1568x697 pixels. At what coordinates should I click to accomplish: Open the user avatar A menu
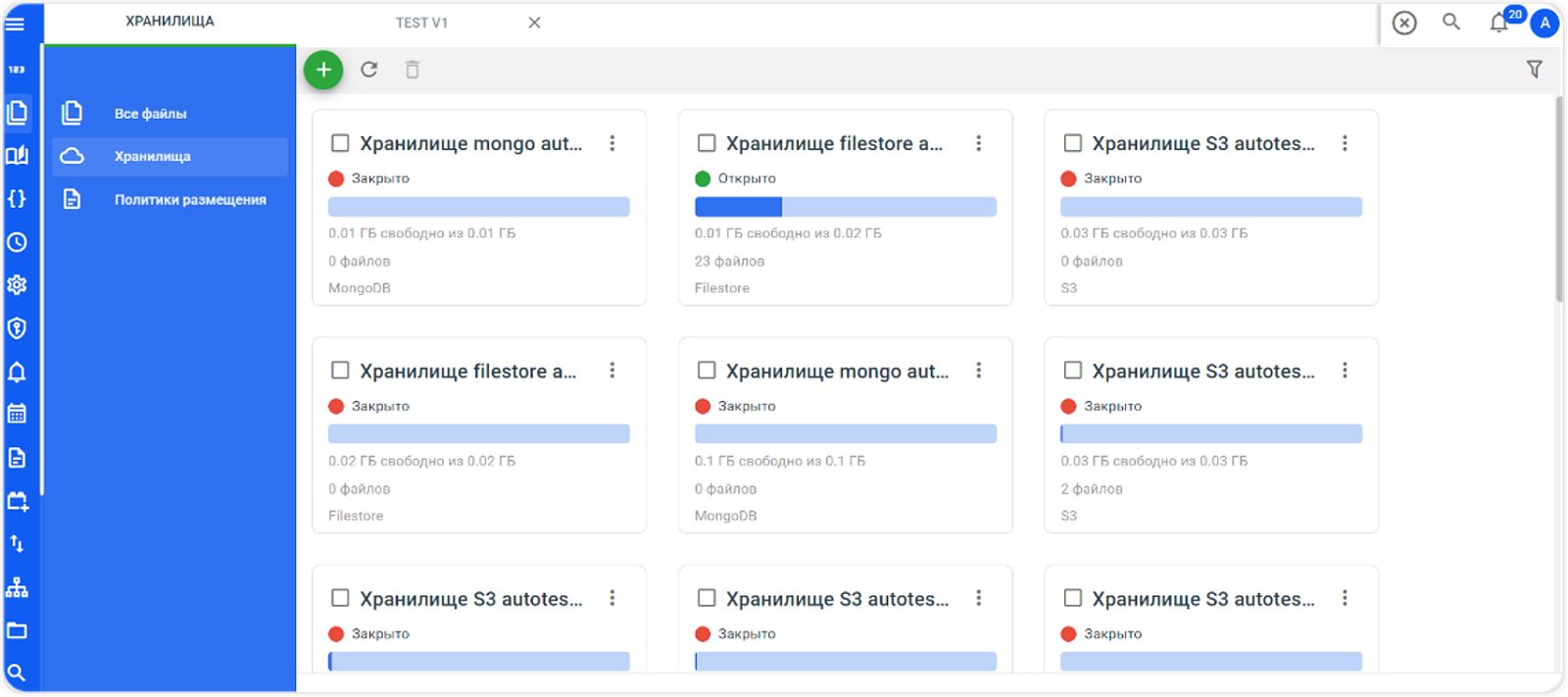click(x=1544, y=23)
